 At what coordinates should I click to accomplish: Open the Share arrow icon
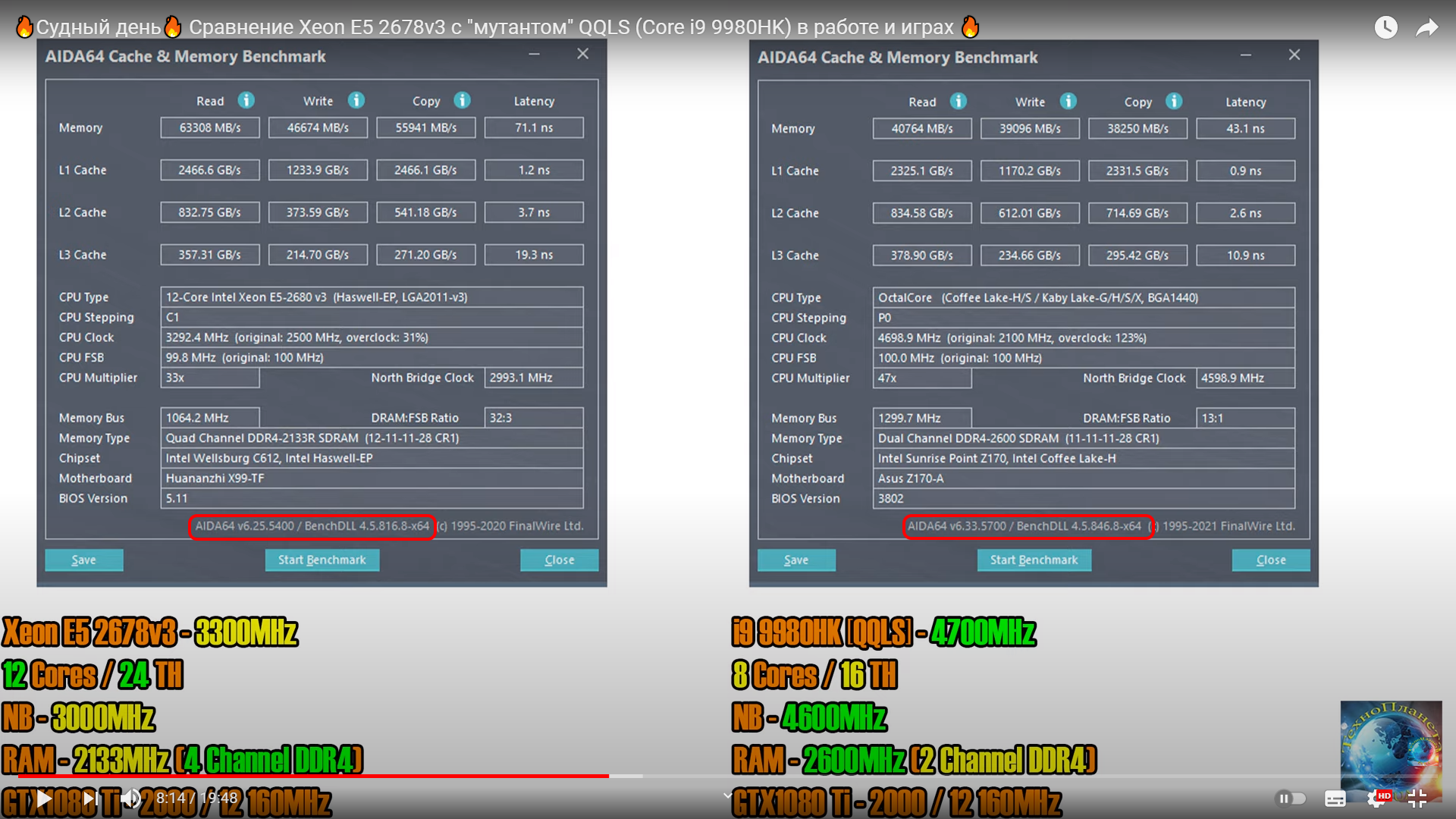[x=1426, y=27]
